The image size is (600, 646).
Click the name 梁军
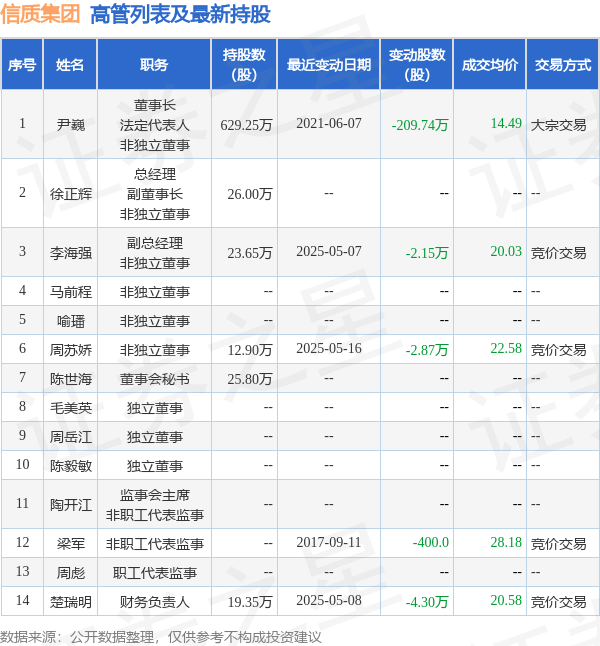70,544
